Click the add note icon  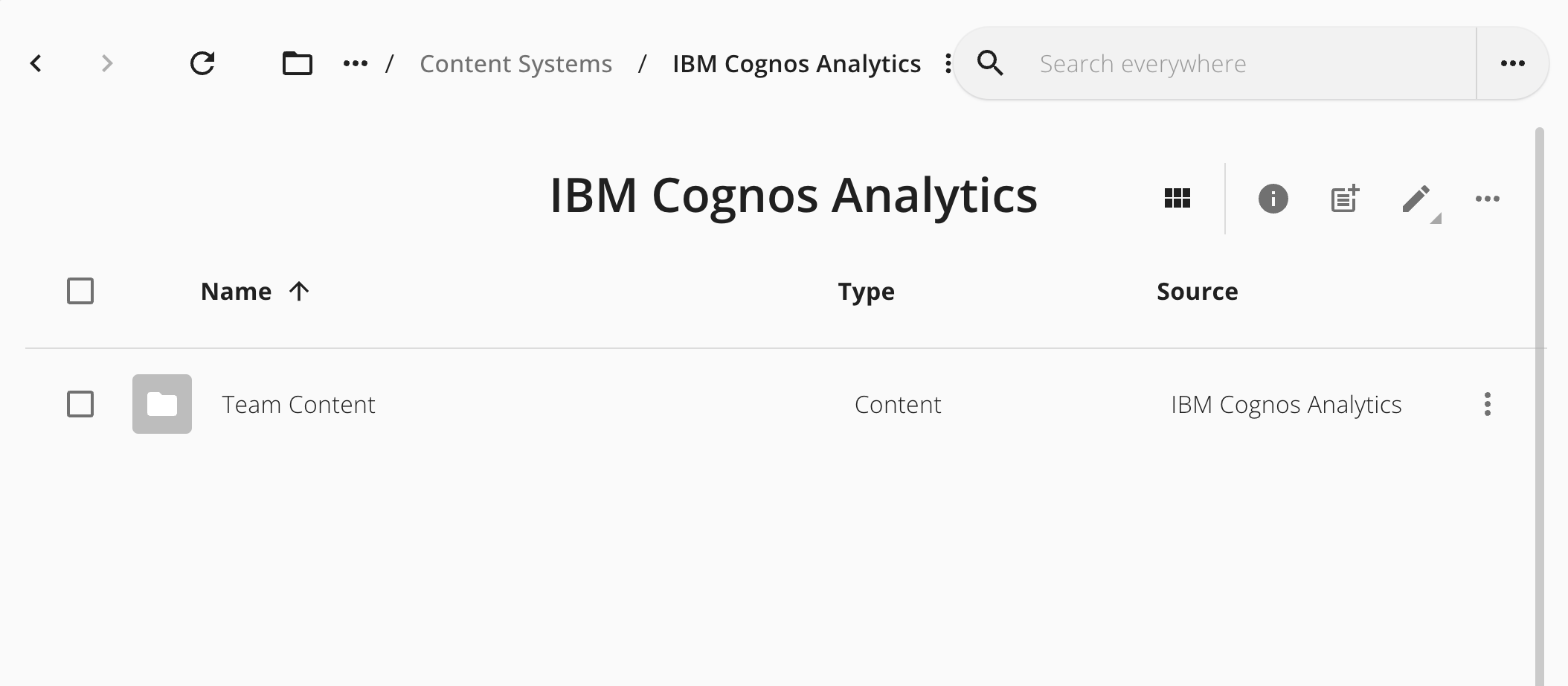1345,199
